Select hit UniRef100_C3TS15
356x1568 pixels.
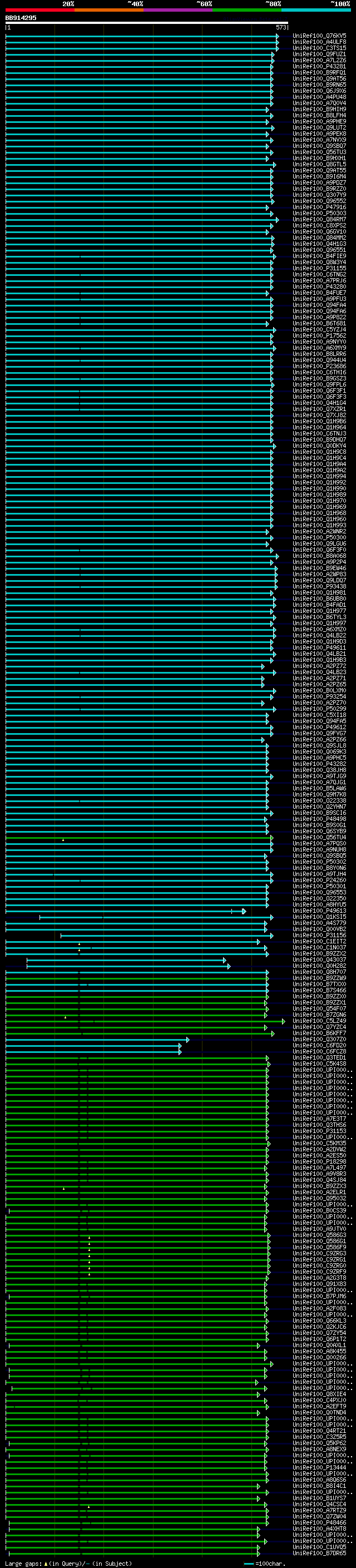pyautogui.click(x=319, y=48)
